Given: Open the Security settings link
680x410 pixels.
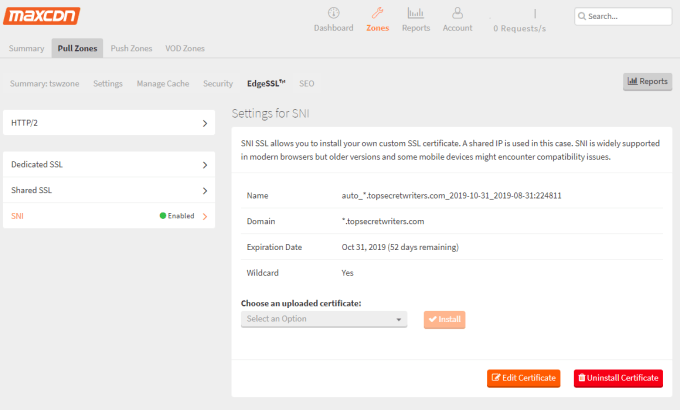Looking at the screenshot, I should point(218,84).
